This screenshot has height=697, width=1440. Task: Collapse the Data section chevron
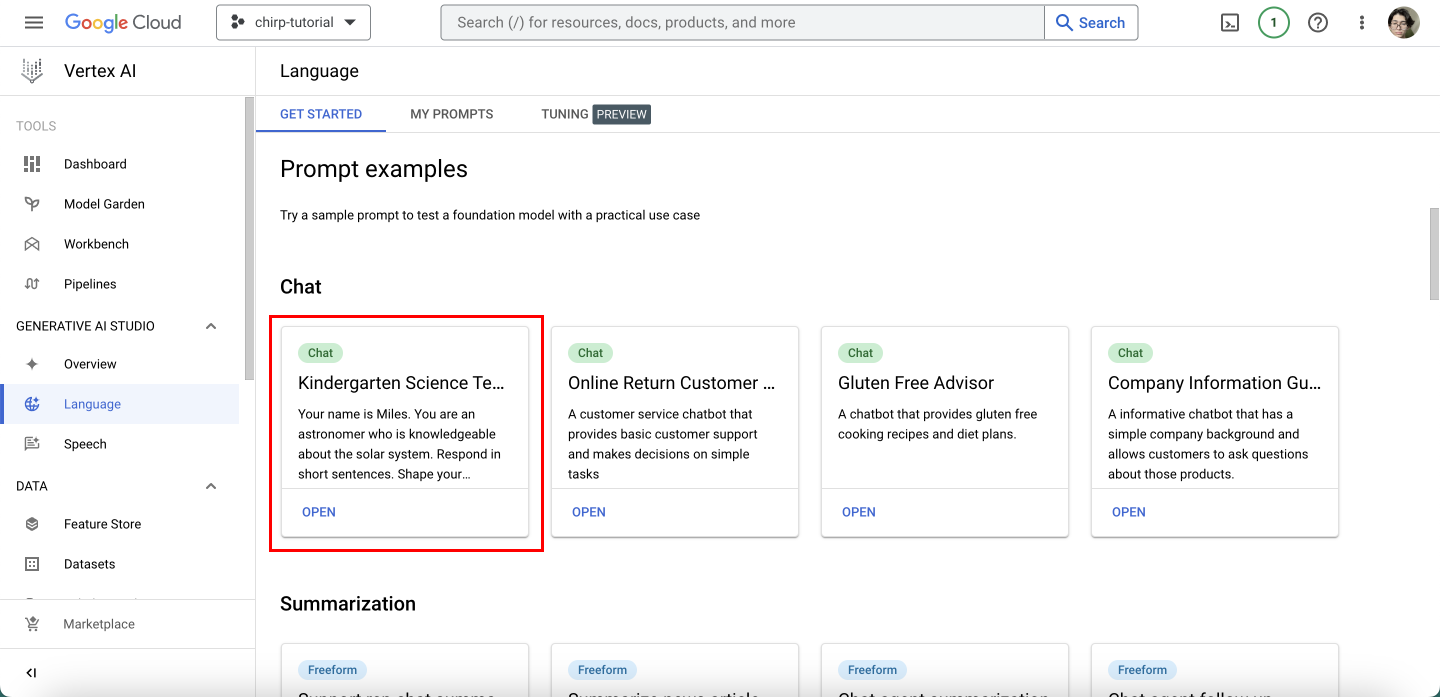pyautogui.click(x=211, y=486)
